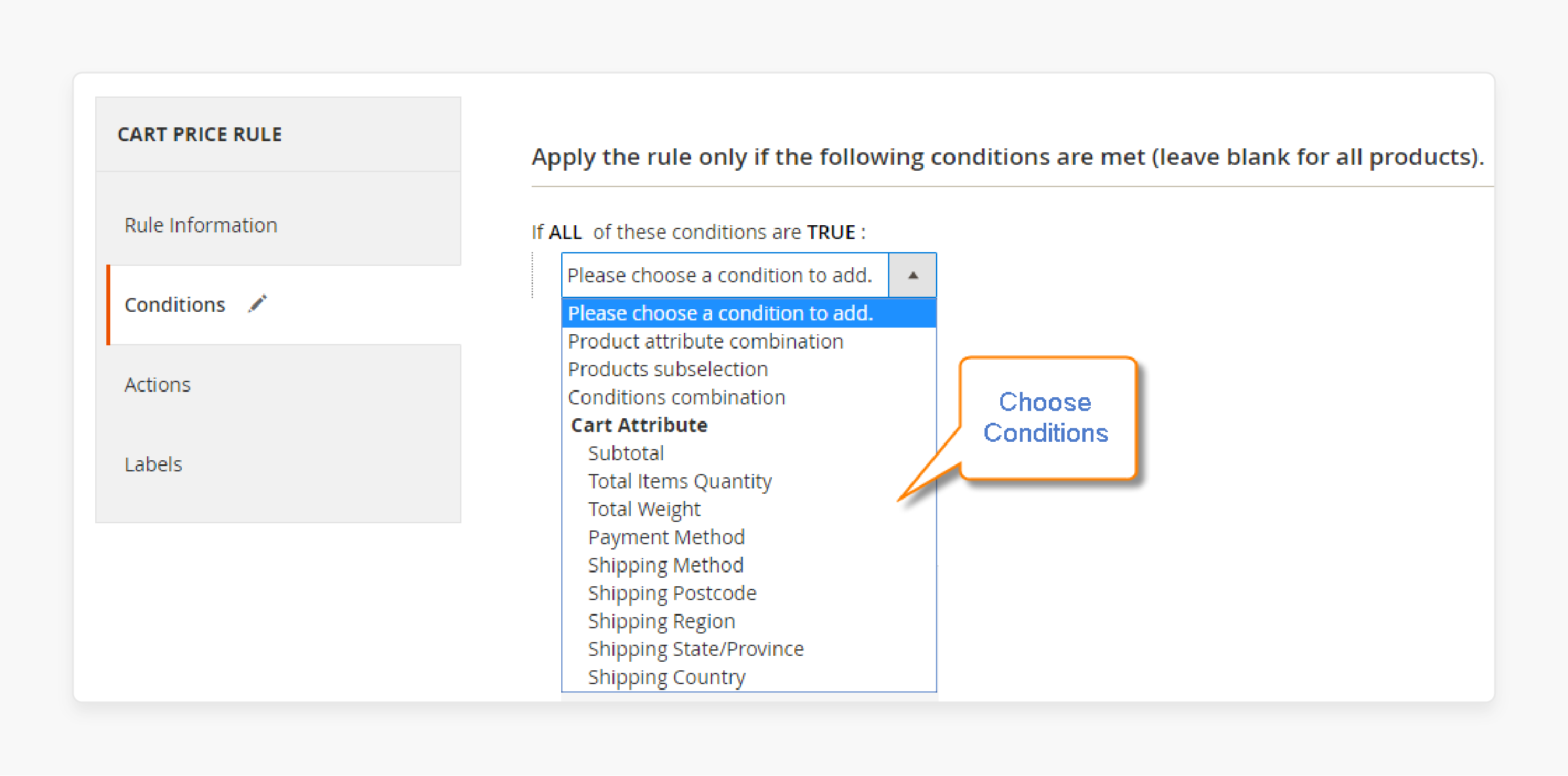Open the Labels section

tap(153, 464)
